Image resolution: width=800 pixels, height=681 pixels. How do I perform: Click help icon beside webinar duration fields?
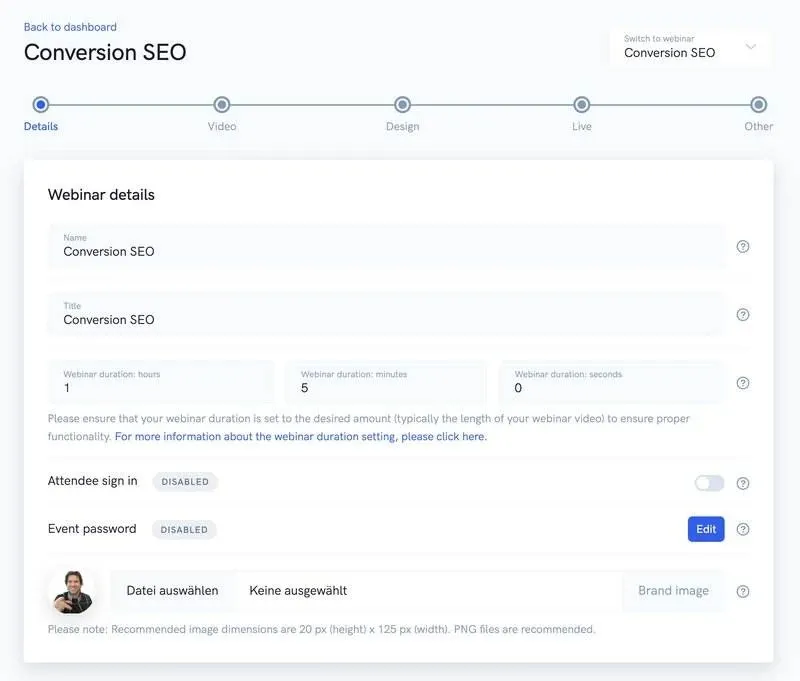coord(743,383)
